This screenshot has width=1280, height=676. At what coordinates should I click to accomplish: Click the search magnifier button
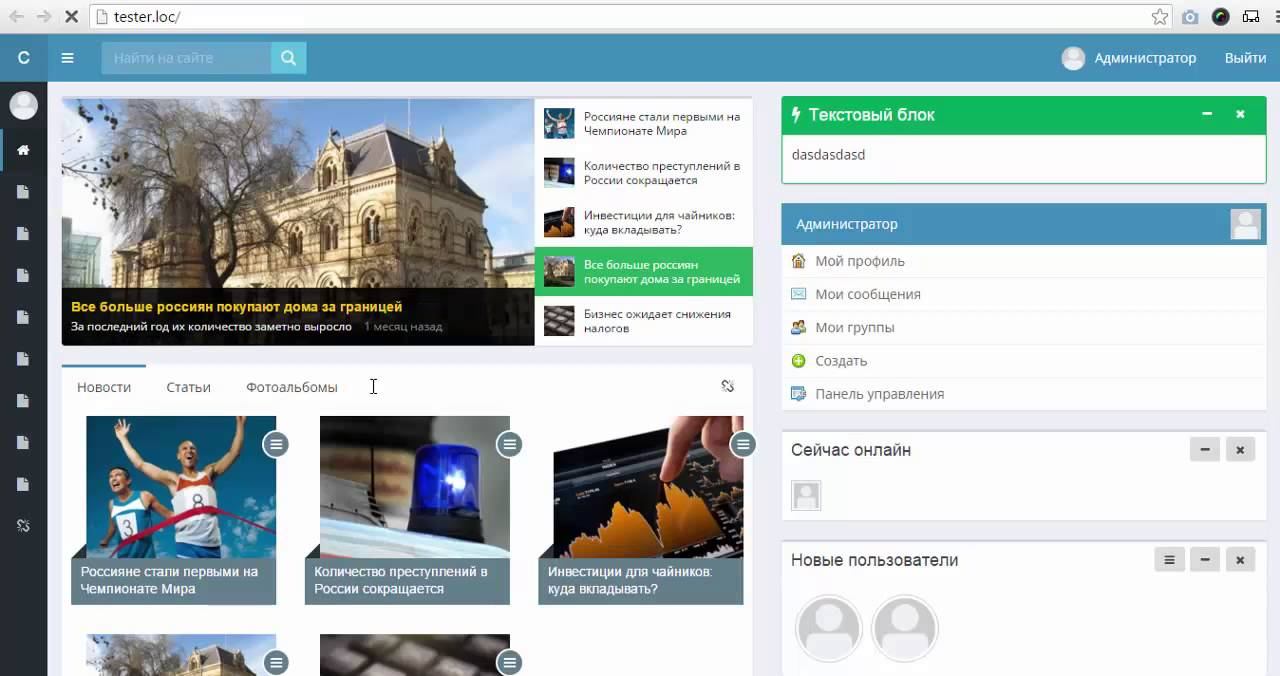[288, 58]
